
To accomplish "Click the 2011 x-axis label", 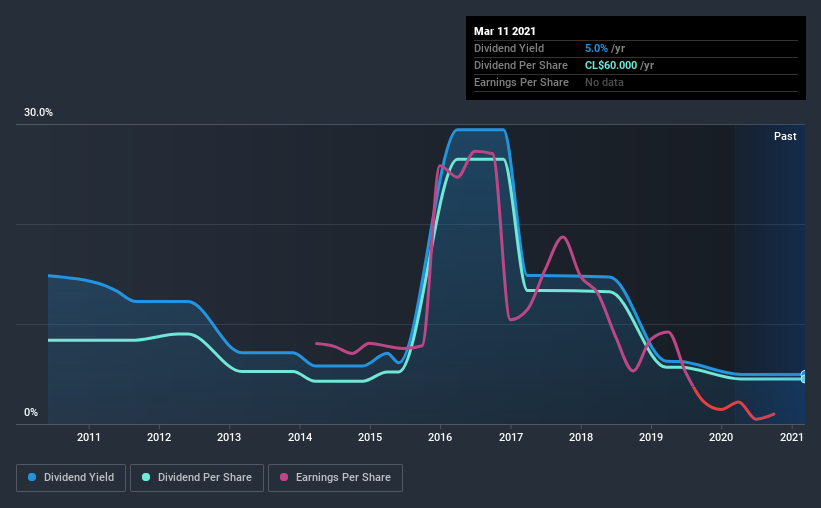I will click(88, 437).
